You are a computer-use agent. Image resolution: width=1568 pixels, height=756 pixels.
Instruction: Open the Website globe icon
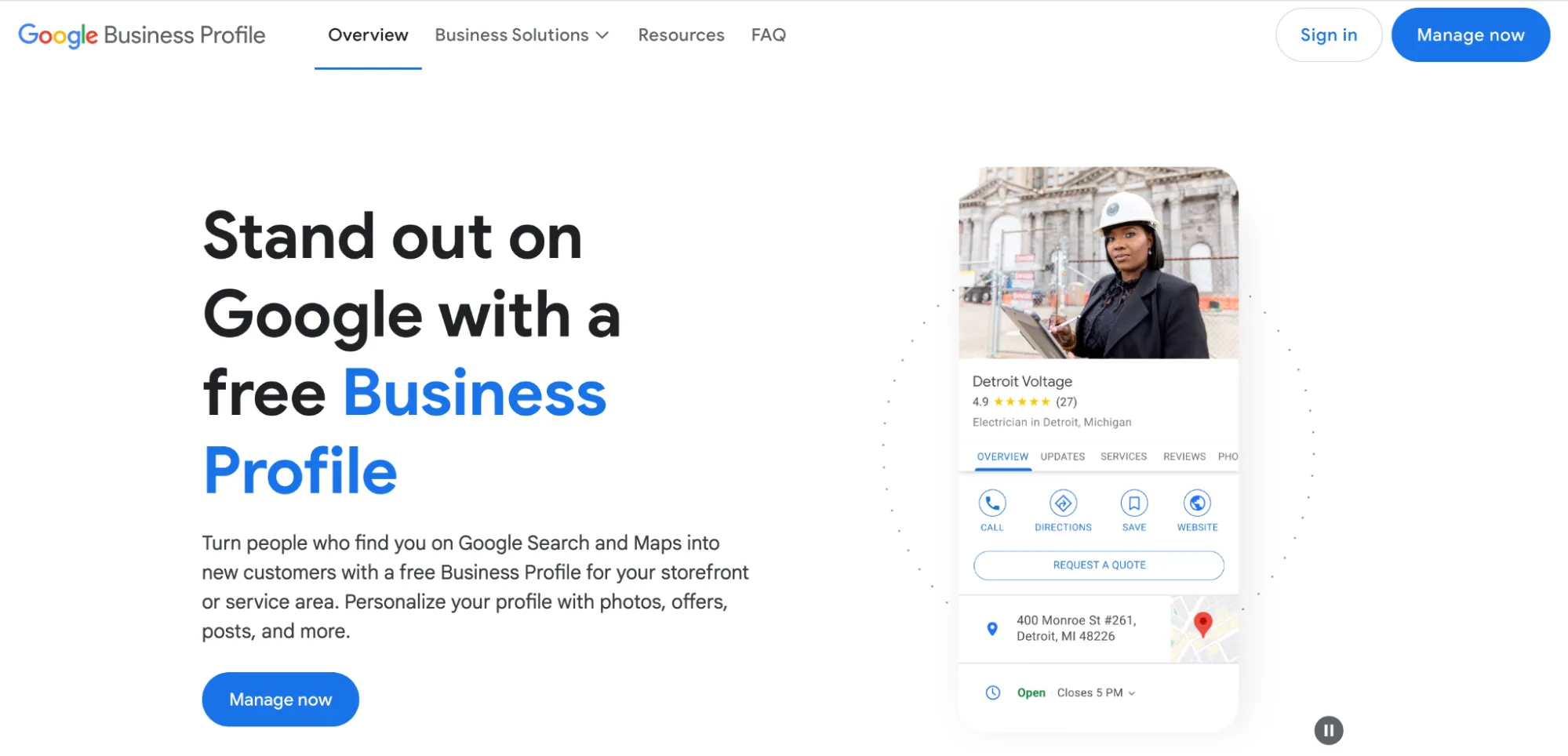tap(1196, 504)
